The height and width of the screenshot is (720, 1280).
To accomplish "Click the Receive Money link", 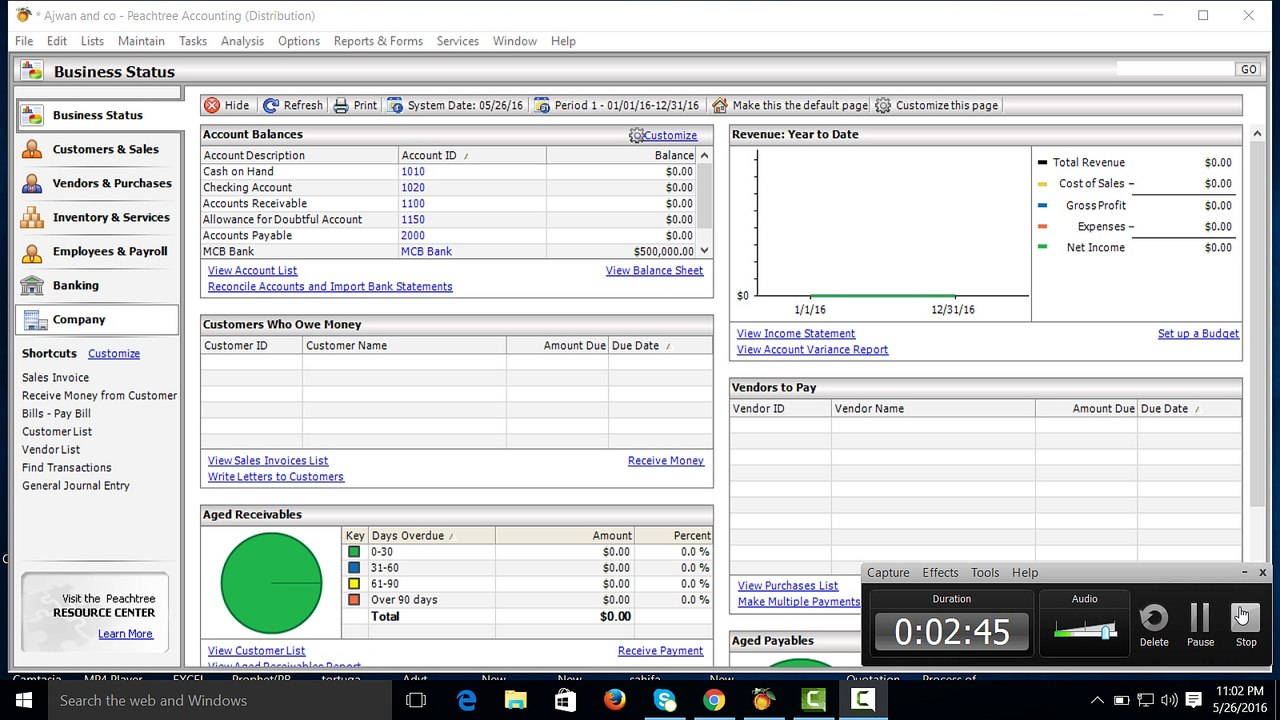I will click(x=666, y=461).
